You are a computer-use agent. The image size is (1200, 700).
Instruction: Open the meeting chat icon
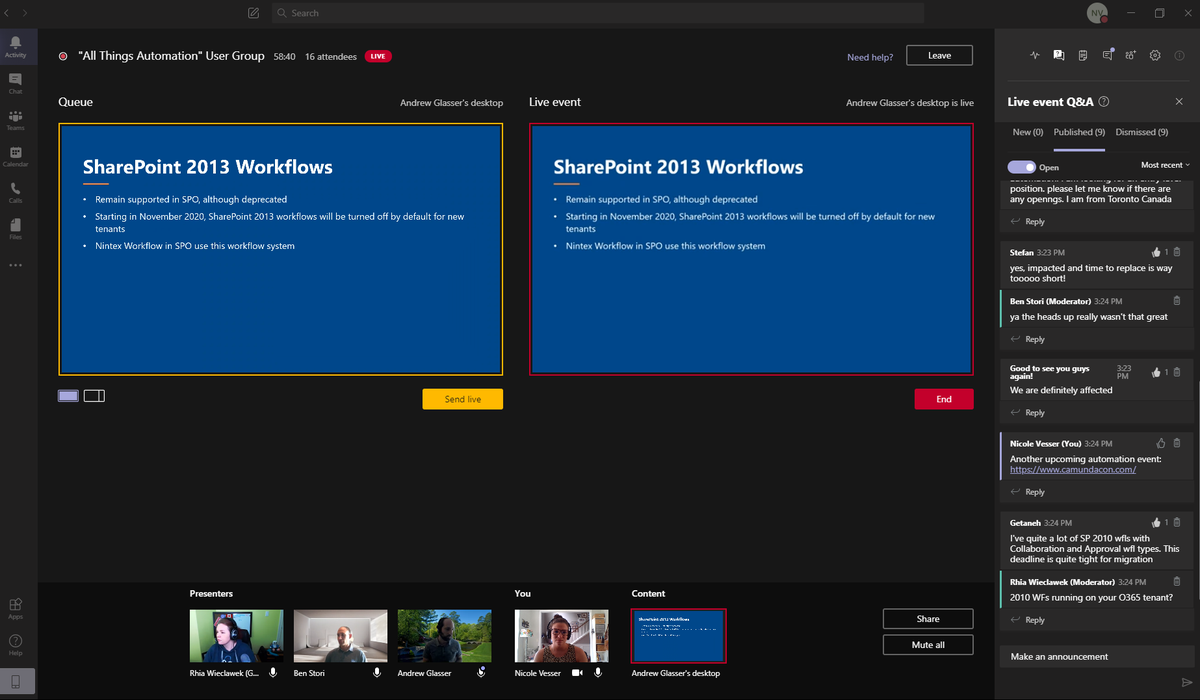[1107, 55]
